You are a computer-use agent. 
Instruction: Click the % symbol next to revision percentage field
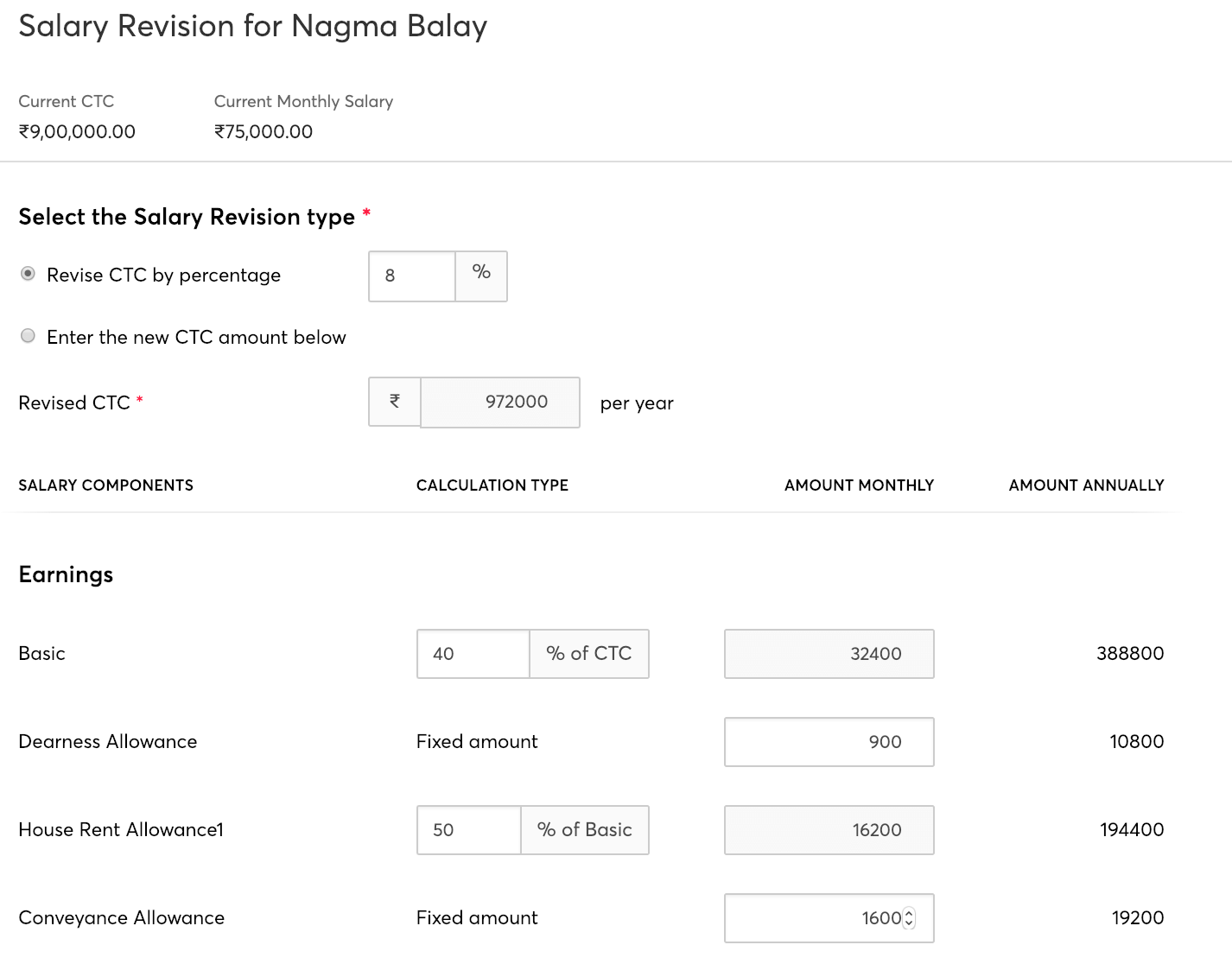(480, 276)
